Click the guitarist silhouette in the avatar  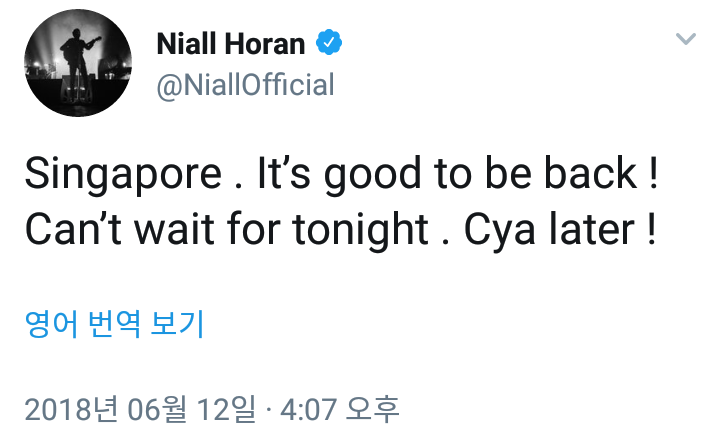[78, 64]
